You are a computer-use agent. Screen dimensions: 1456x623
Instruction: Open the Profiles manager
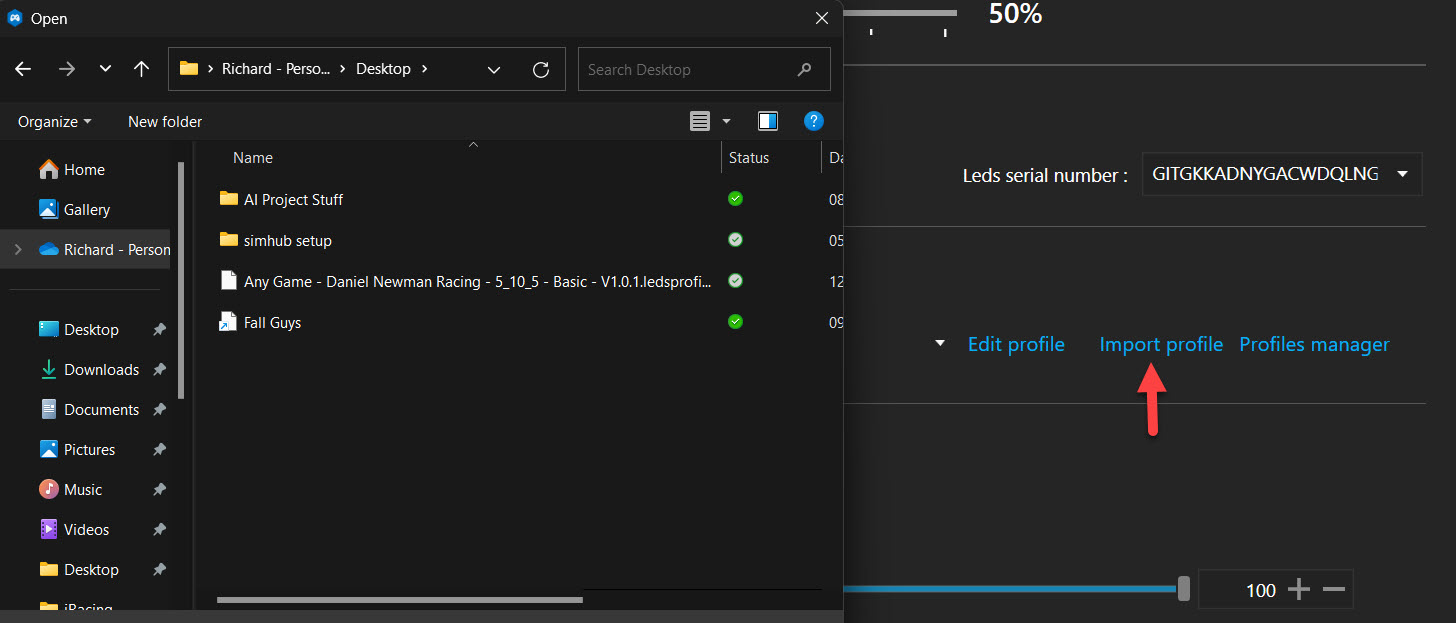click(x=1314, y=343)
